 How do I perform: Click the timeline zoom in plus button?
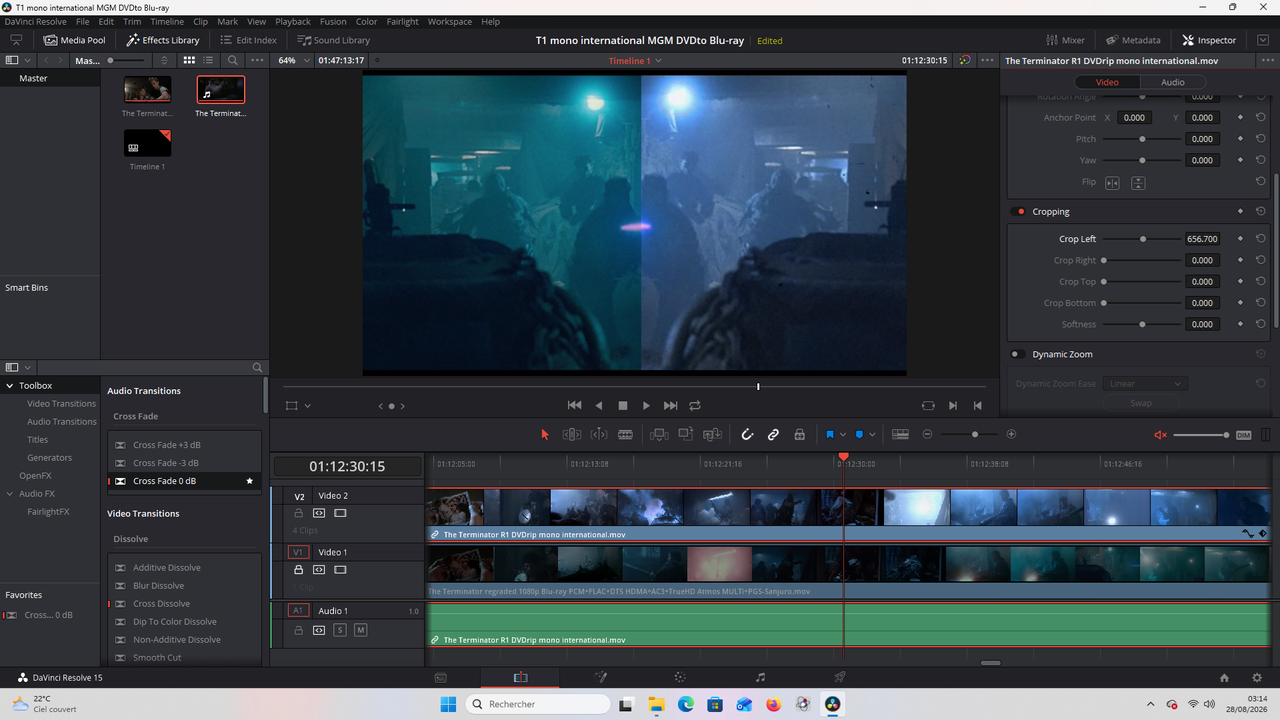pyautogui.click(x=1011, y=434)
